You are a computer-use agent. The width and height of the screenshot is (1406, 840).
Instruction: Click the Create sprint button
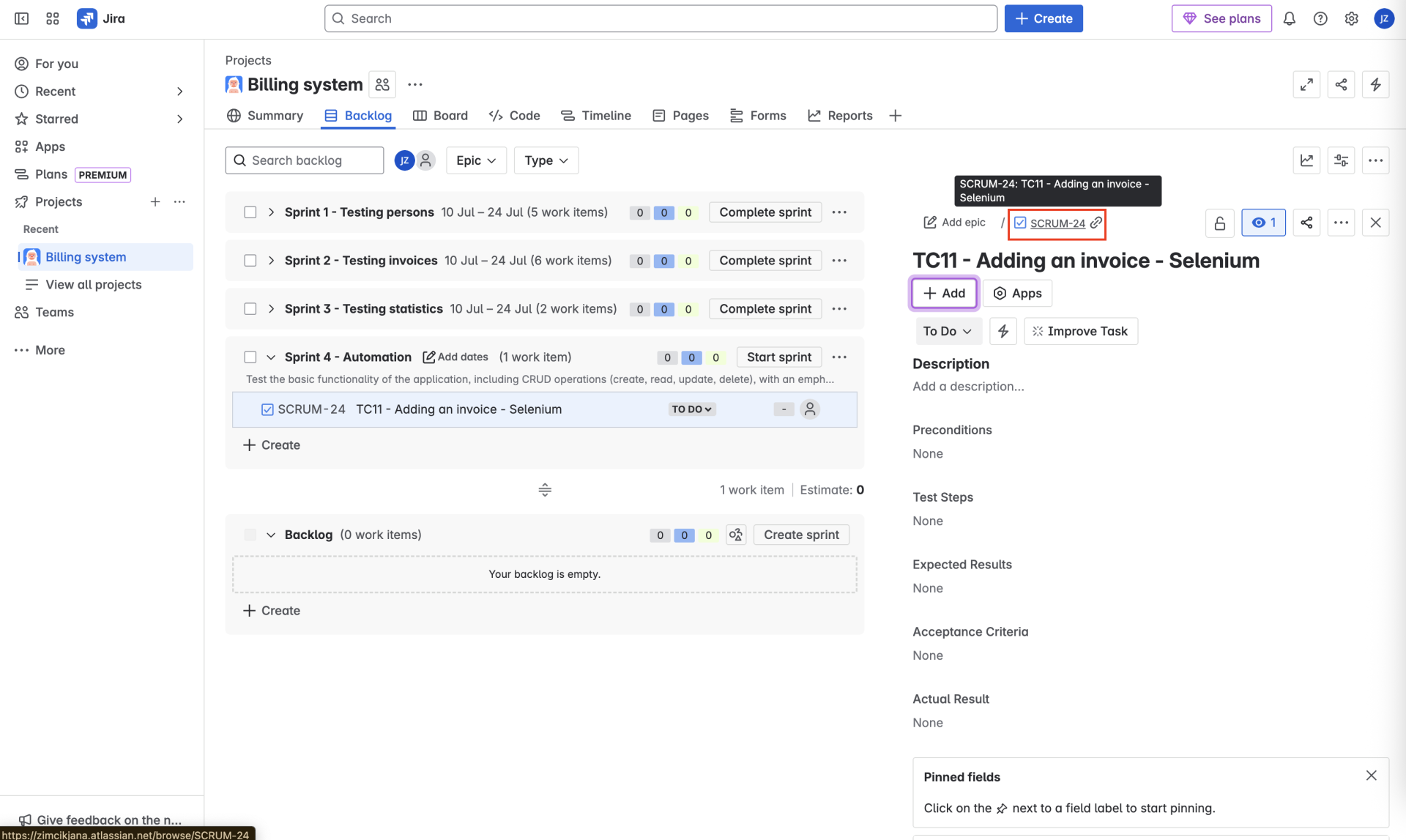(x=801, y=535)
